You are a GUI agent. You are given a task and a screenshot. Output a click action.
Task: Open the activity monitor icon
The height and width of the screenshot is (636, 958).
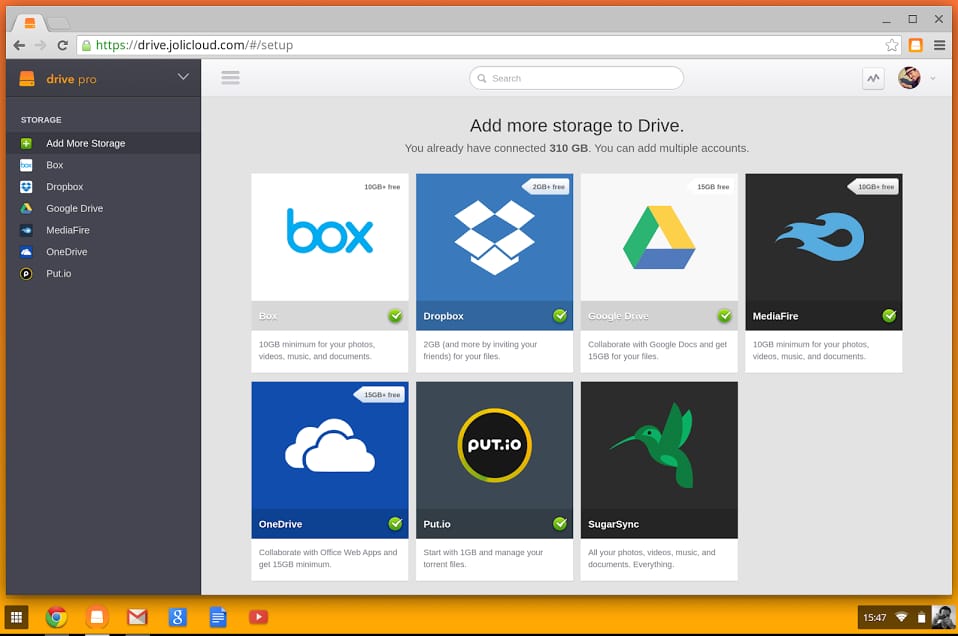[873, 78]
